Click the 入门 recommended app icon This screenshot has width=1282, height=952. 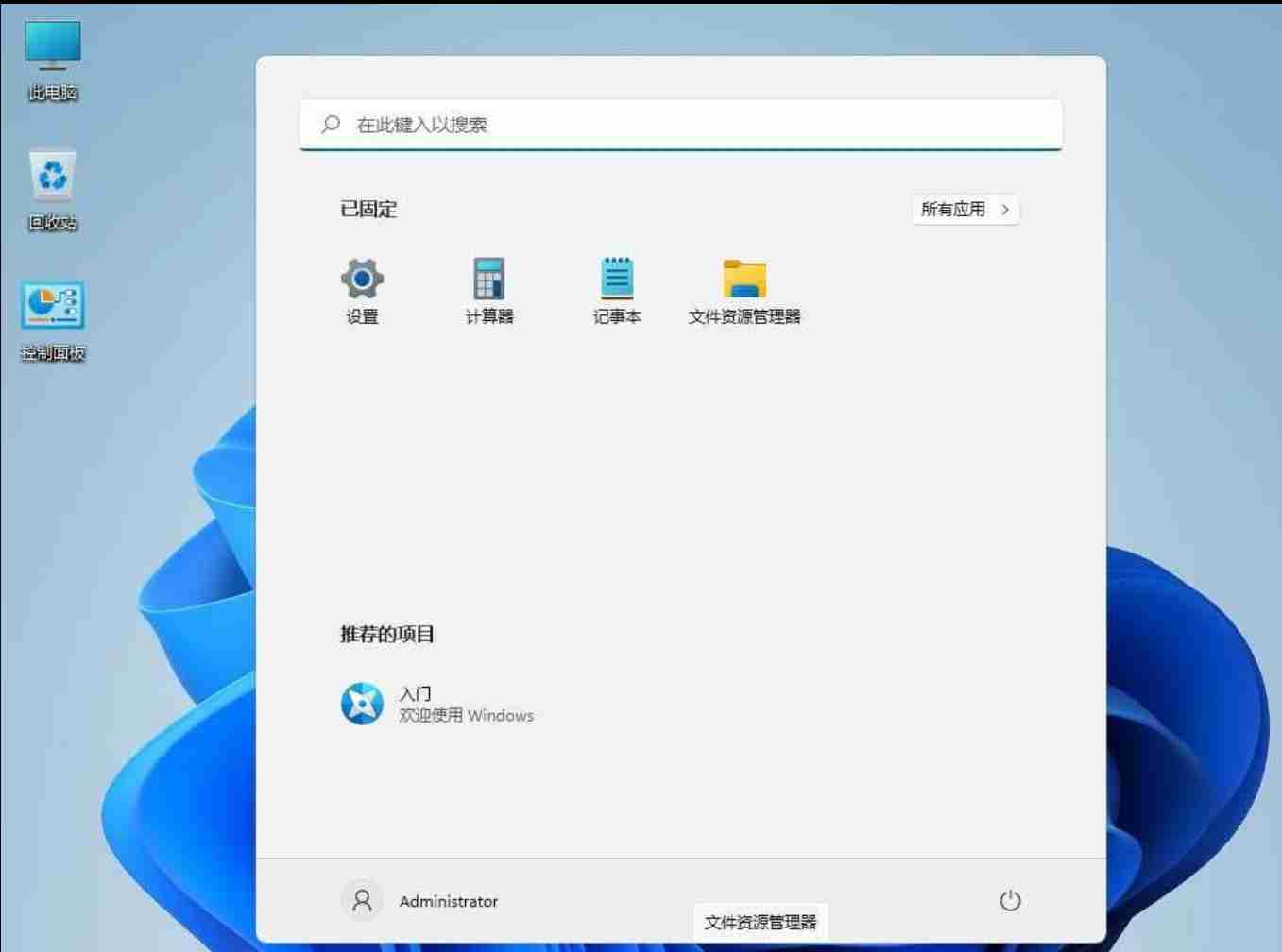(362, 704)
